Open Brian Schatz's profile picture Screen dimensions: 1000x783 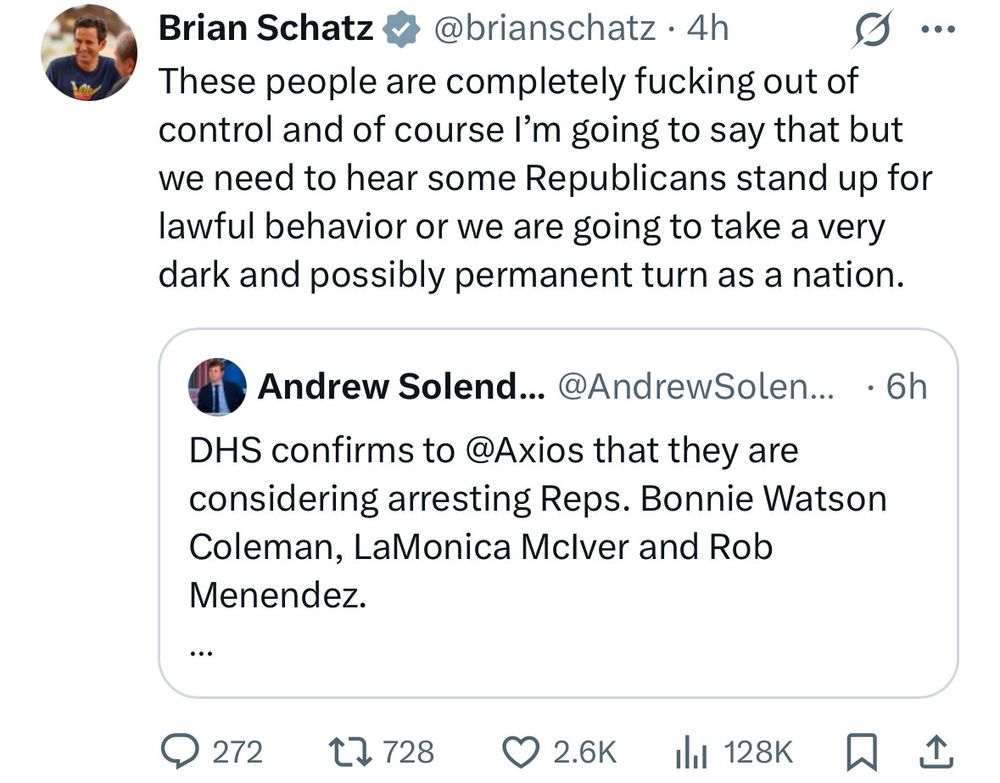tap(89, 54)
